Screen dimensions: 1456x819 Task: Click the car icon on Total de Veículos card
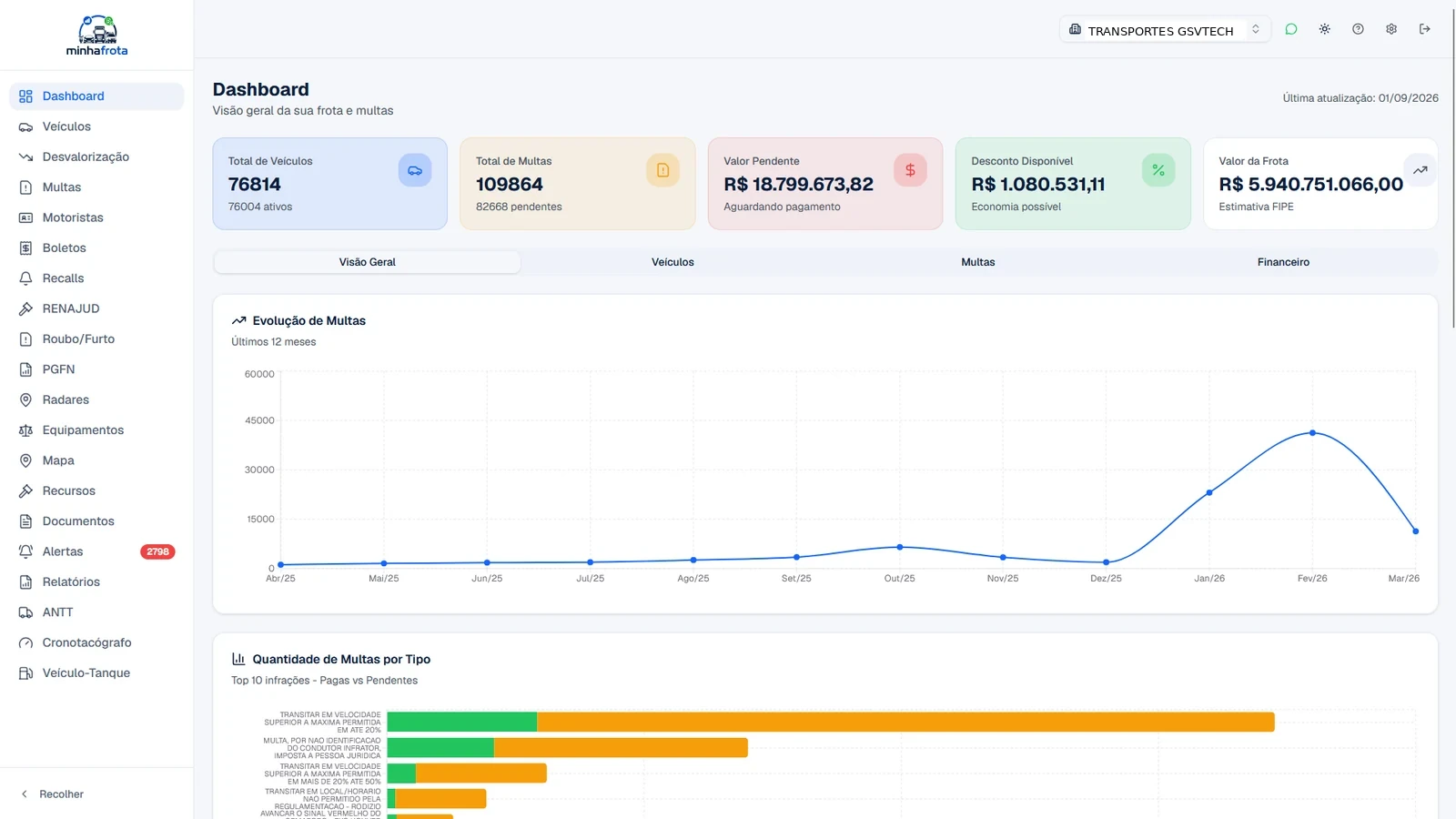tap(415, 170)
